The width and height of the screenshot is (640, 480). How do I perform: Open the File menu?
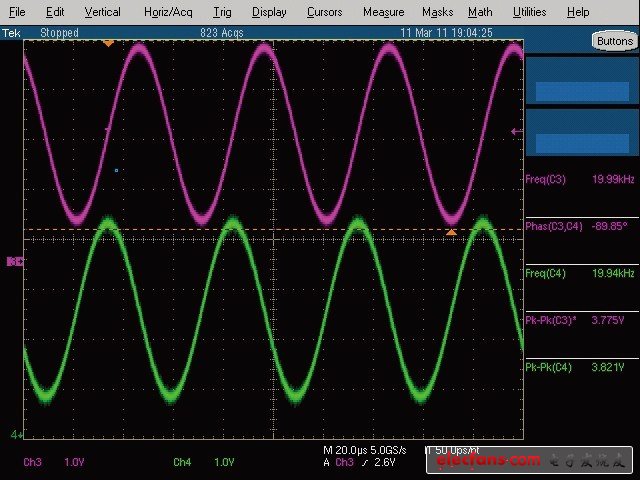(17, 12)
